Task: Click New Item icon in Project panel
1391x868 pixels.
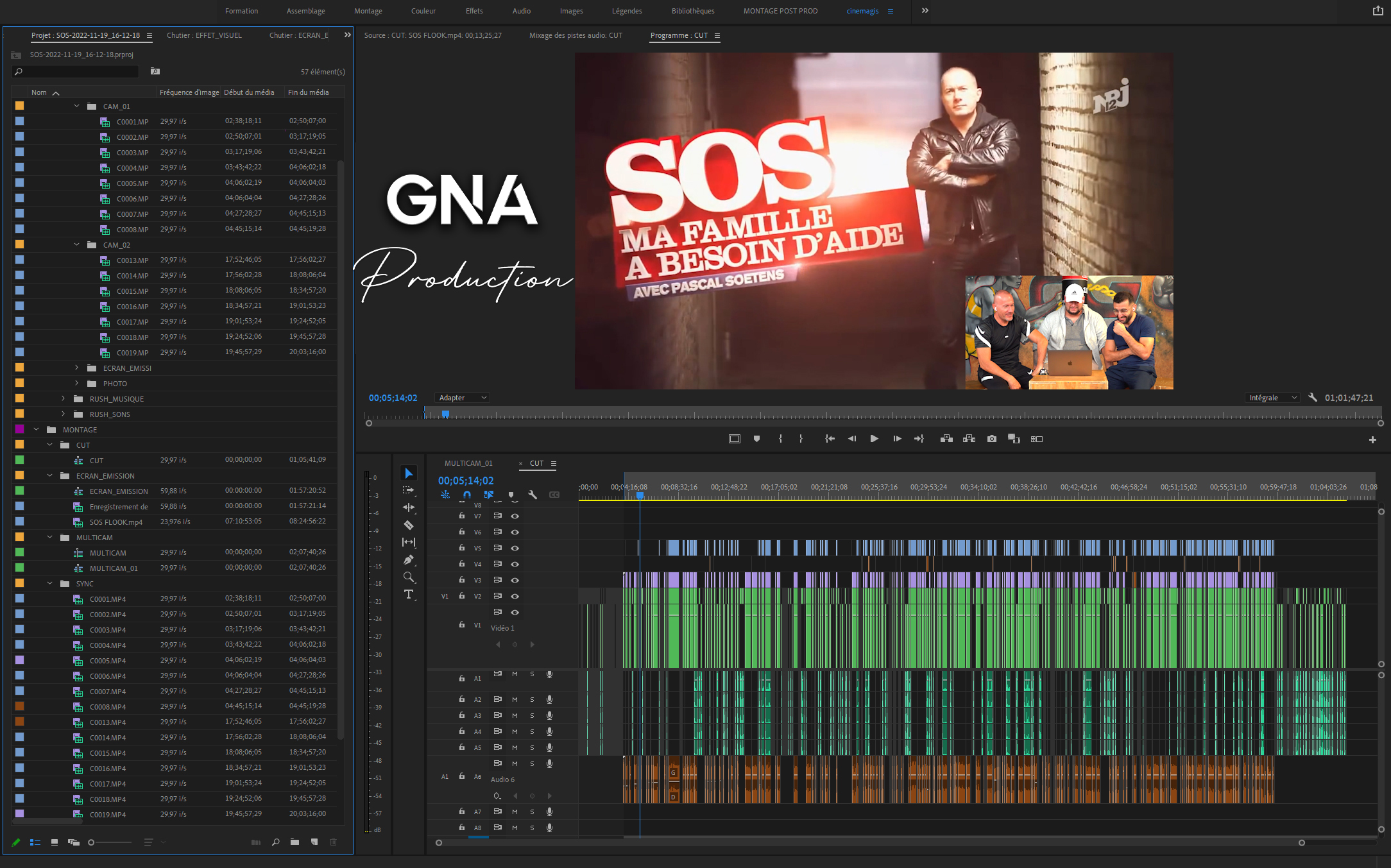Action: pos(314,842)
